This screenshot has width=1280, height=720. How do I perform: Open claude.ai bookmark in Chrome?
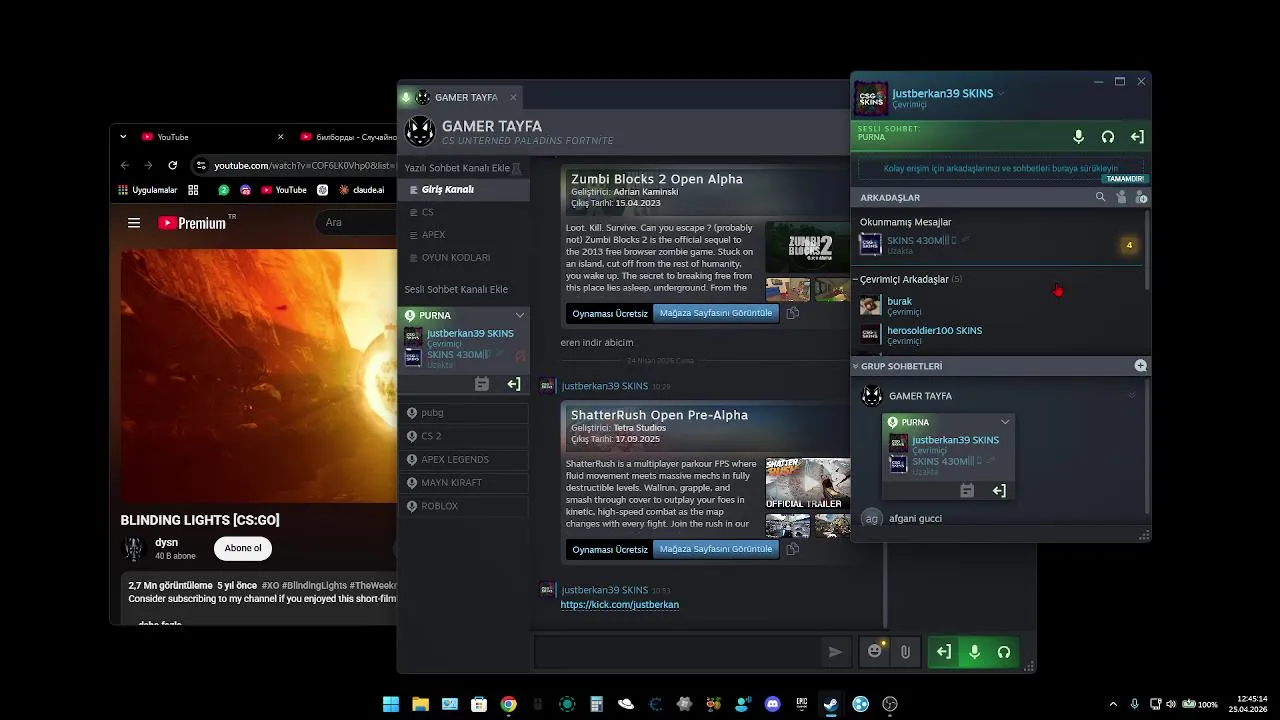(361, 190)
